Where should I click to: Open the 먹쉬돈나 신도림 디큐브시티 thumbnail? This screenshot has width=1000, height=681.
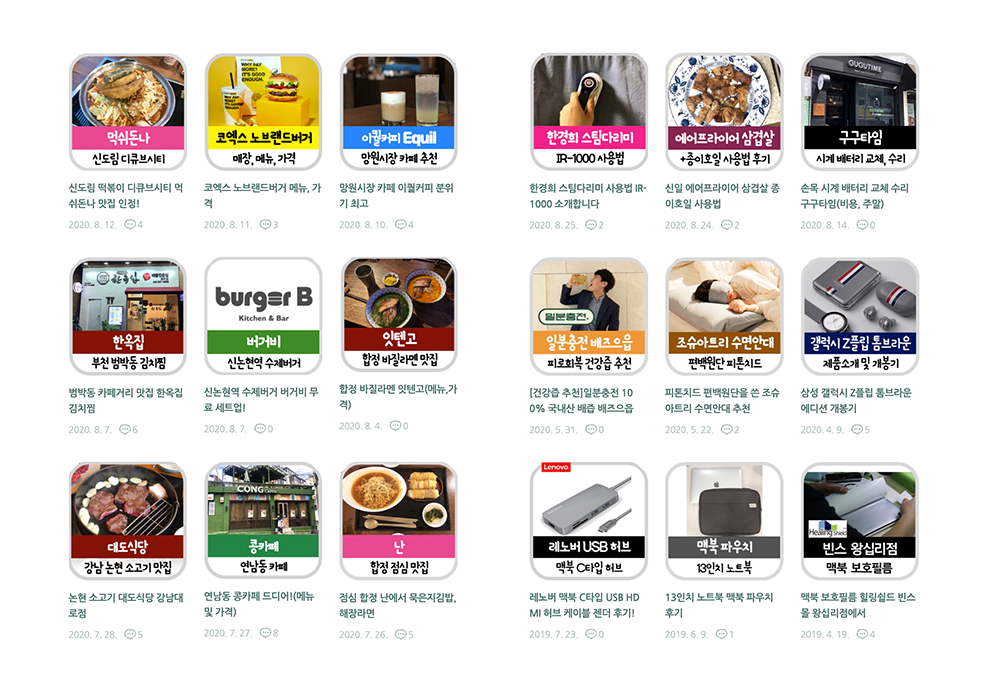click(128, 112)
